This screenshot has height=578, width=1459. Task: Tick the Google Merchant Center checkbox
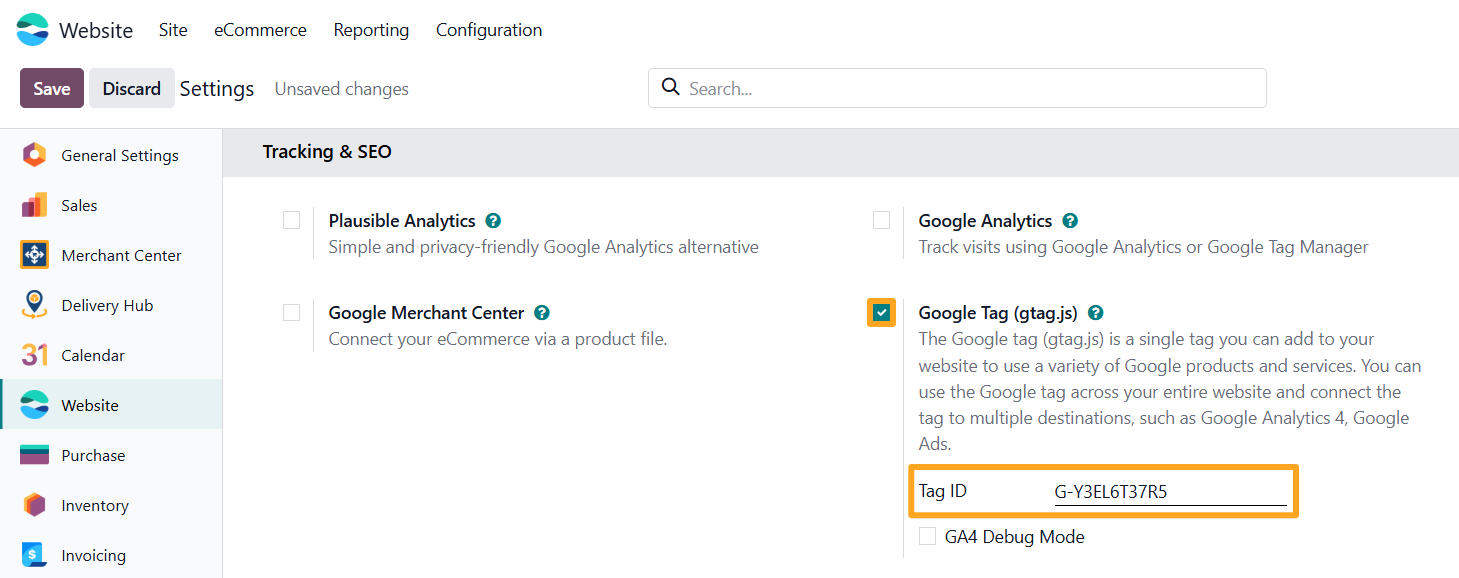point(291,312)
